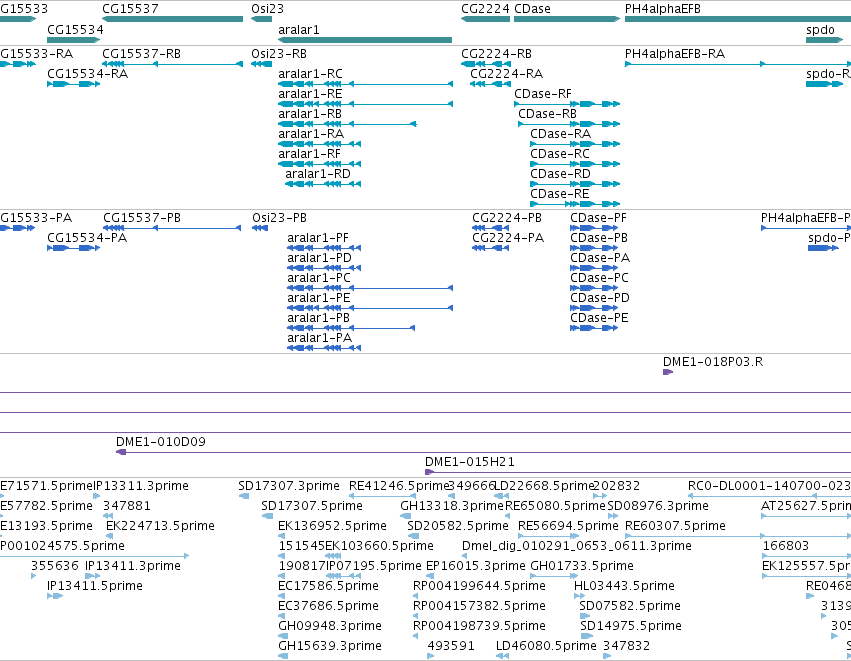Click protein CDase-PD
851x661 pixels.
coord(594,308)
